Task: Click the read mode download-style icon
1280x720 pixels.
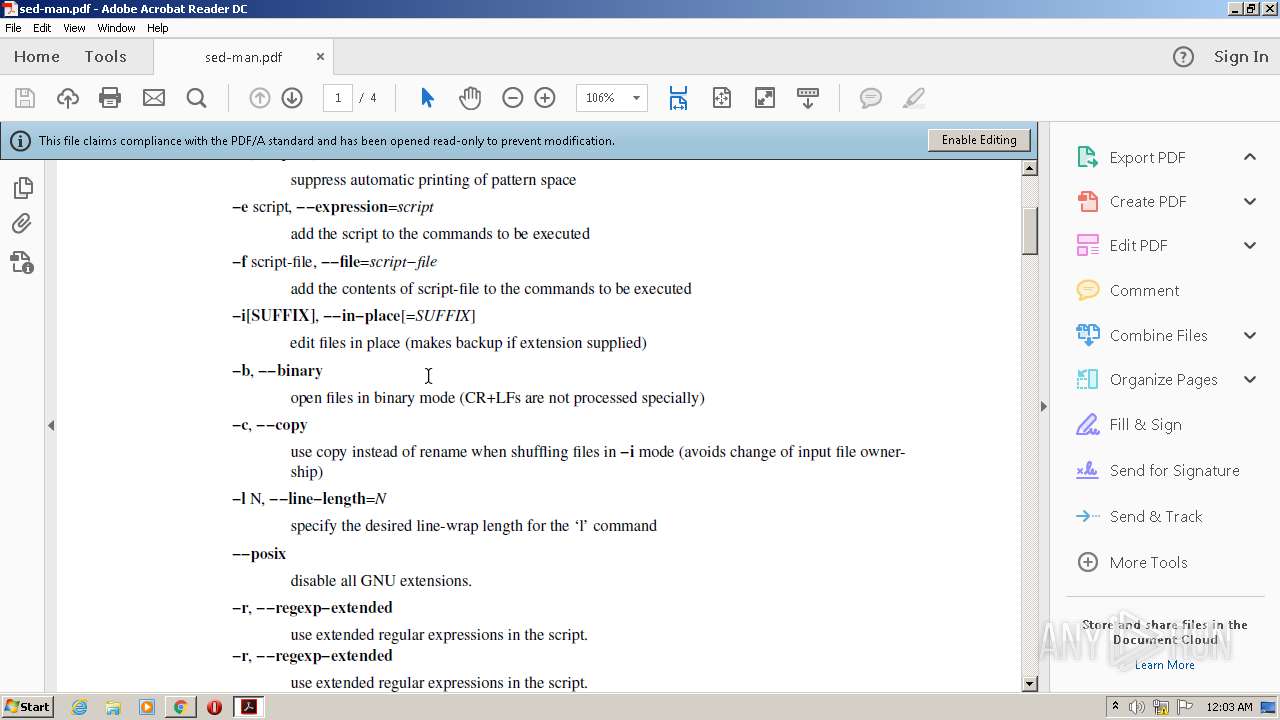Action: (x=808, y=98)
